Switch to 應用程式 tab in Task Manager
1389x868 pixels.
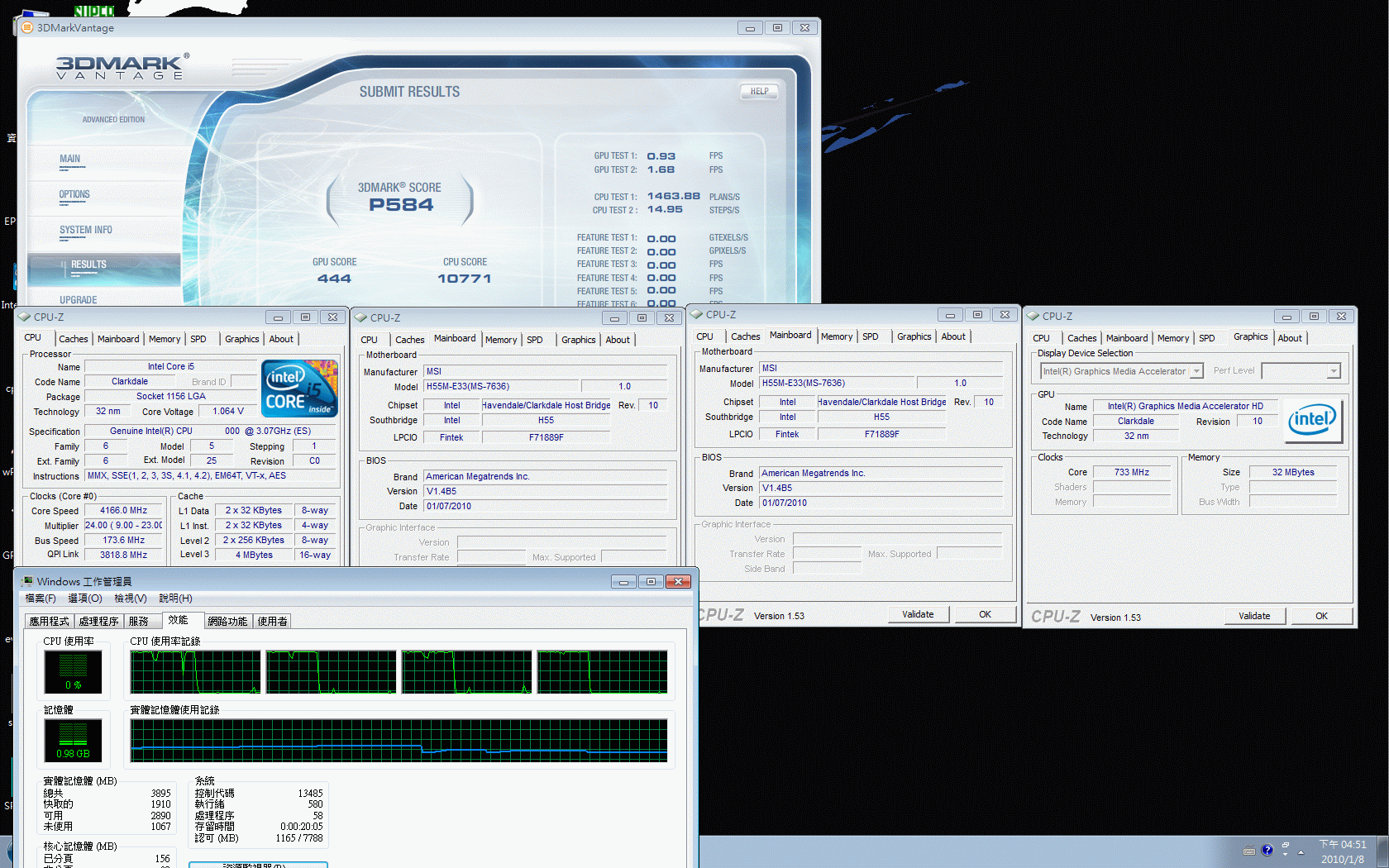click(x=50, y=621)
